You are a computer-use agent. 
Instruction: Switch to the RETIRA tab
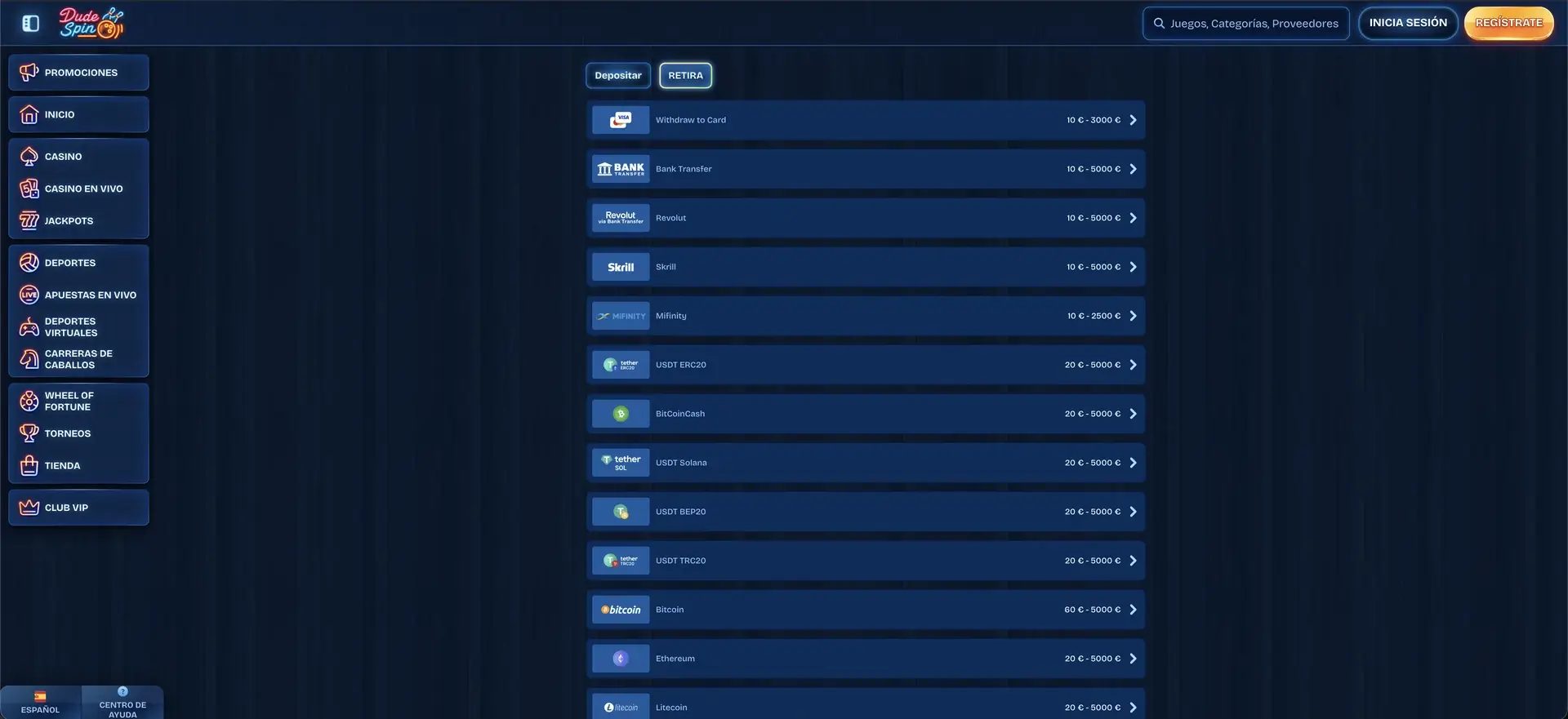[686, 75]
